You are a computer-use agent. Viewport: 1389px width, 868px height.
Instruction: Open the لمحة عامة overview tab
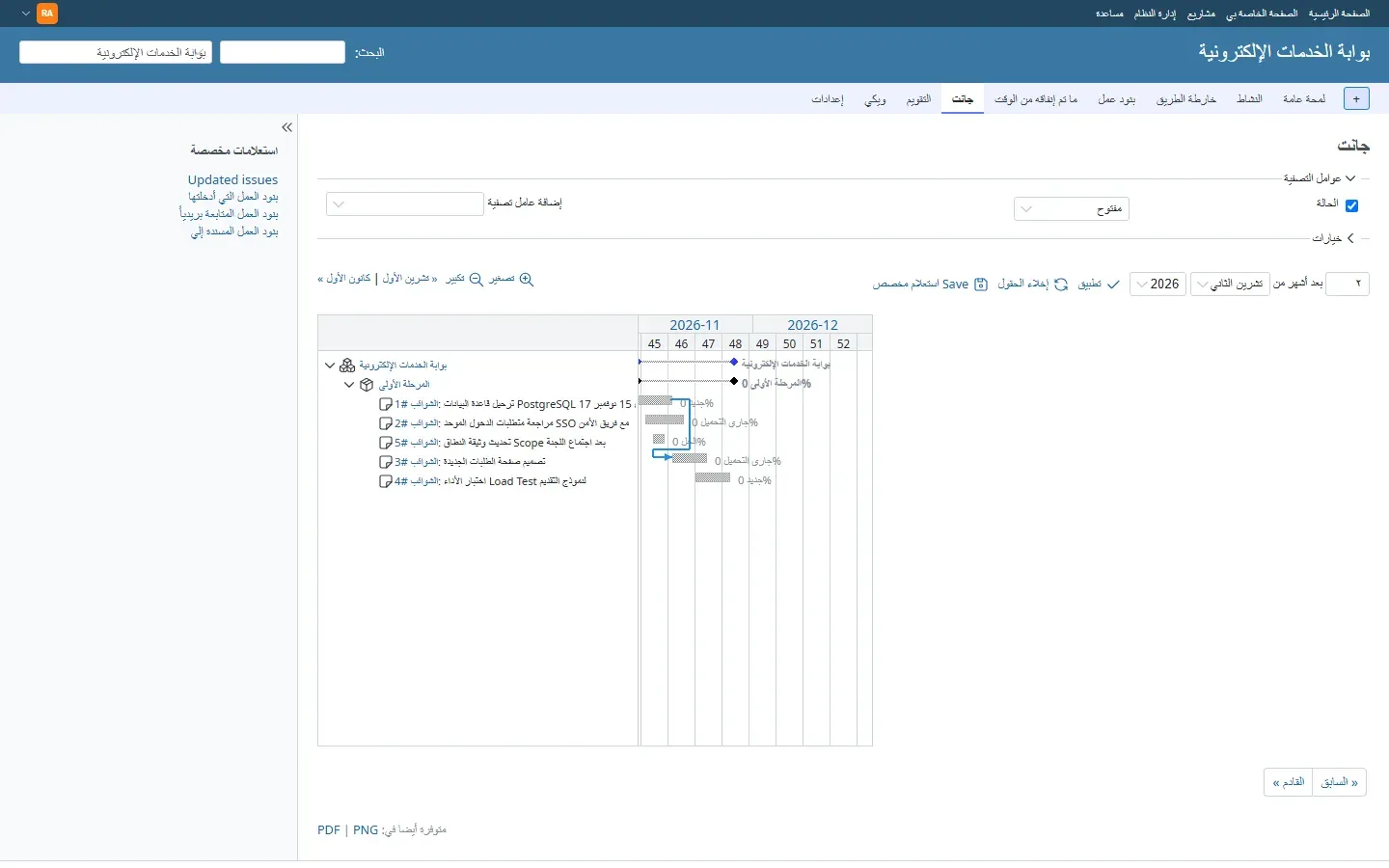point(1304,99)
